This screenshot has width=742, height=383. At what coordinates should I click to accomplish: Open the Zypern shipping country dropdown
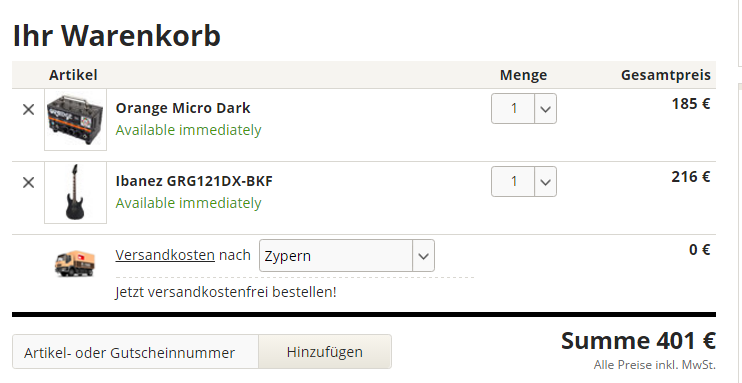point(347,256)
